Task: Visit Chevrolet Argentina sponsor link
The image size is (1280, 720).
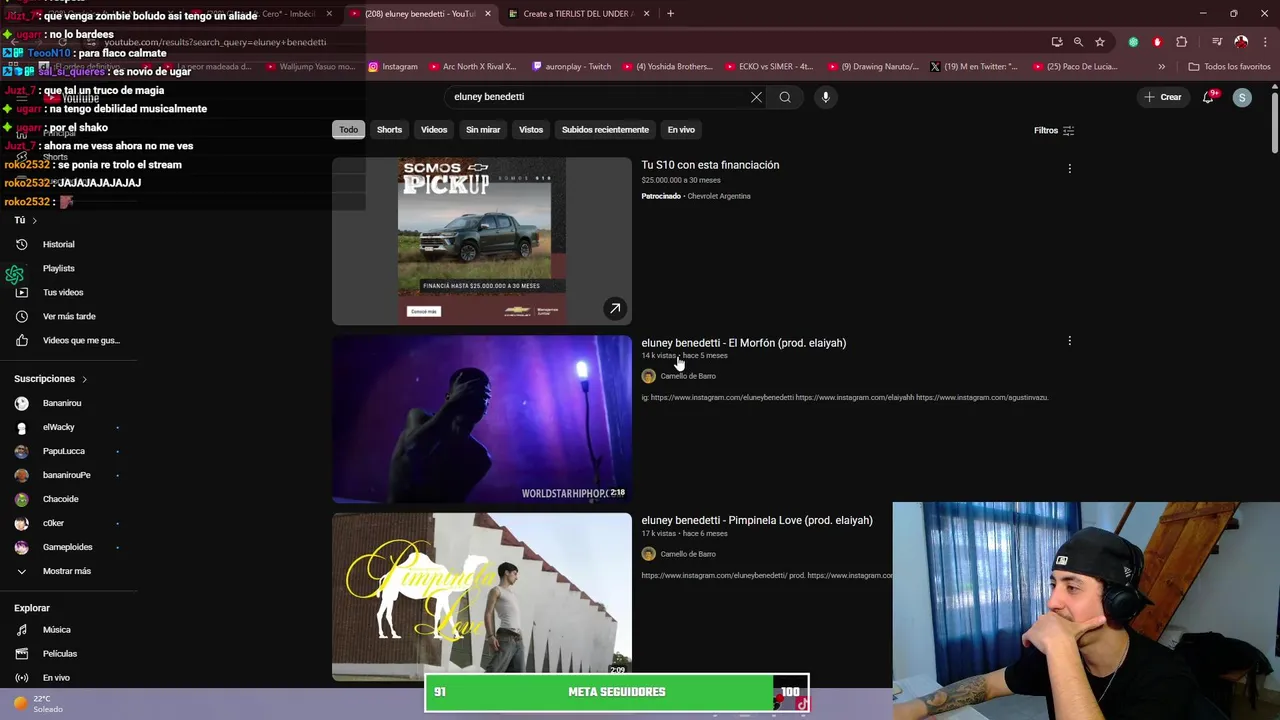Action: (718, 196)
